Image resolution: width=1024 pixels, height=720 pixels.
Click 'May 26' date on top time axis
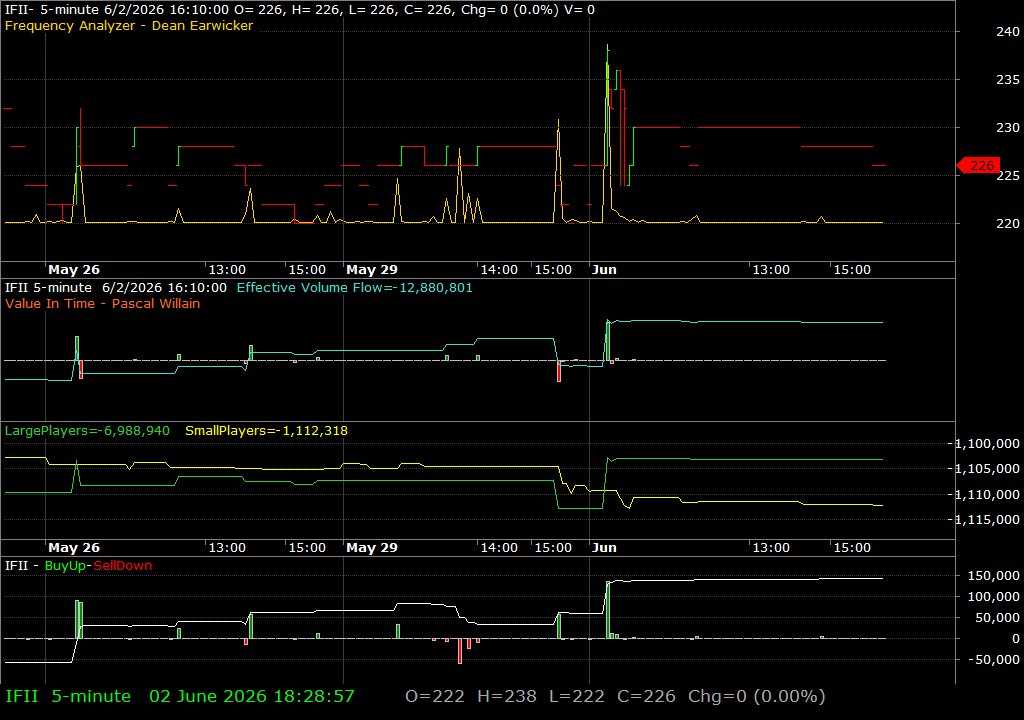[74, 269]
